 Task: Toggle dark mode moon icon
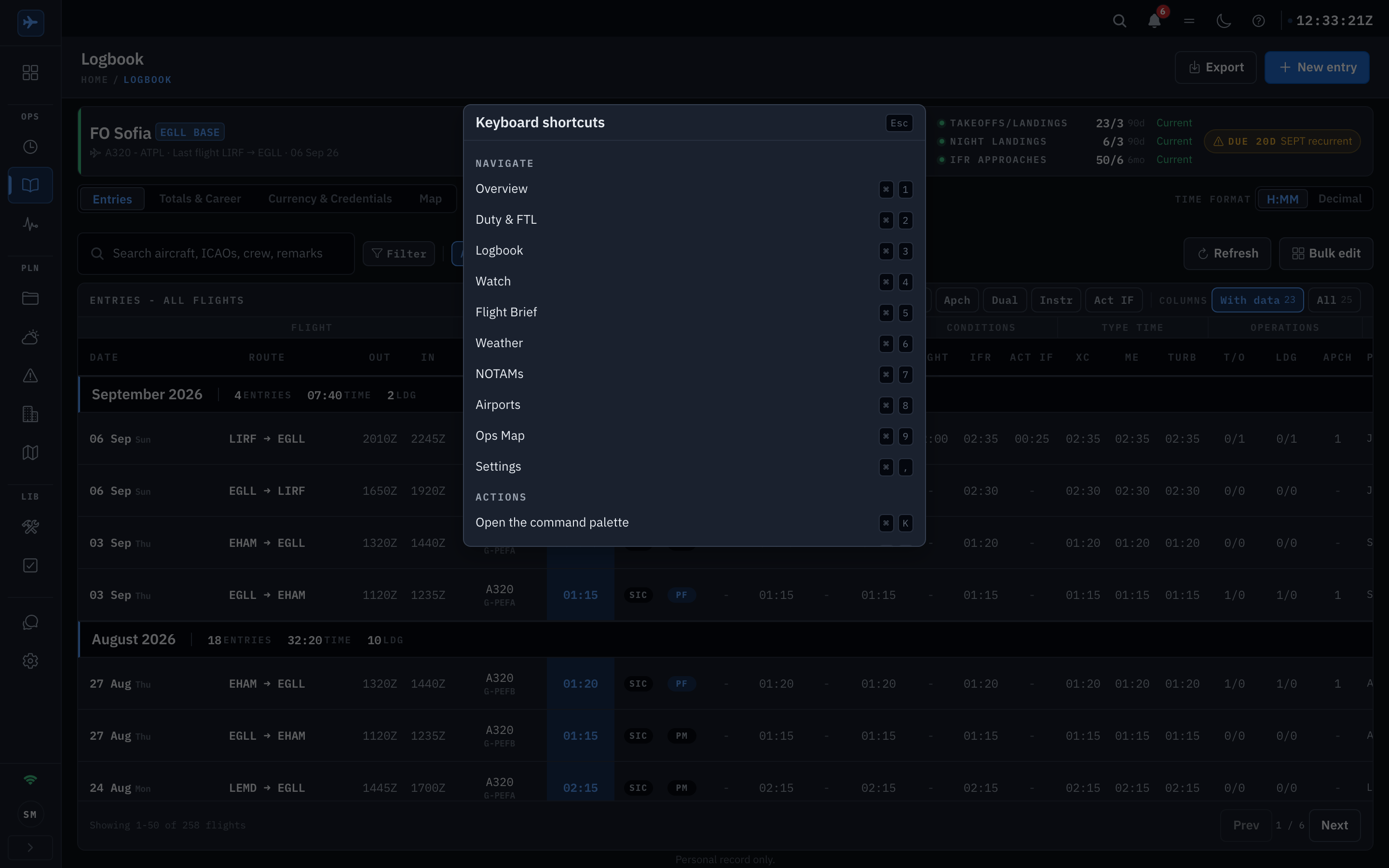click(1224, 21)
